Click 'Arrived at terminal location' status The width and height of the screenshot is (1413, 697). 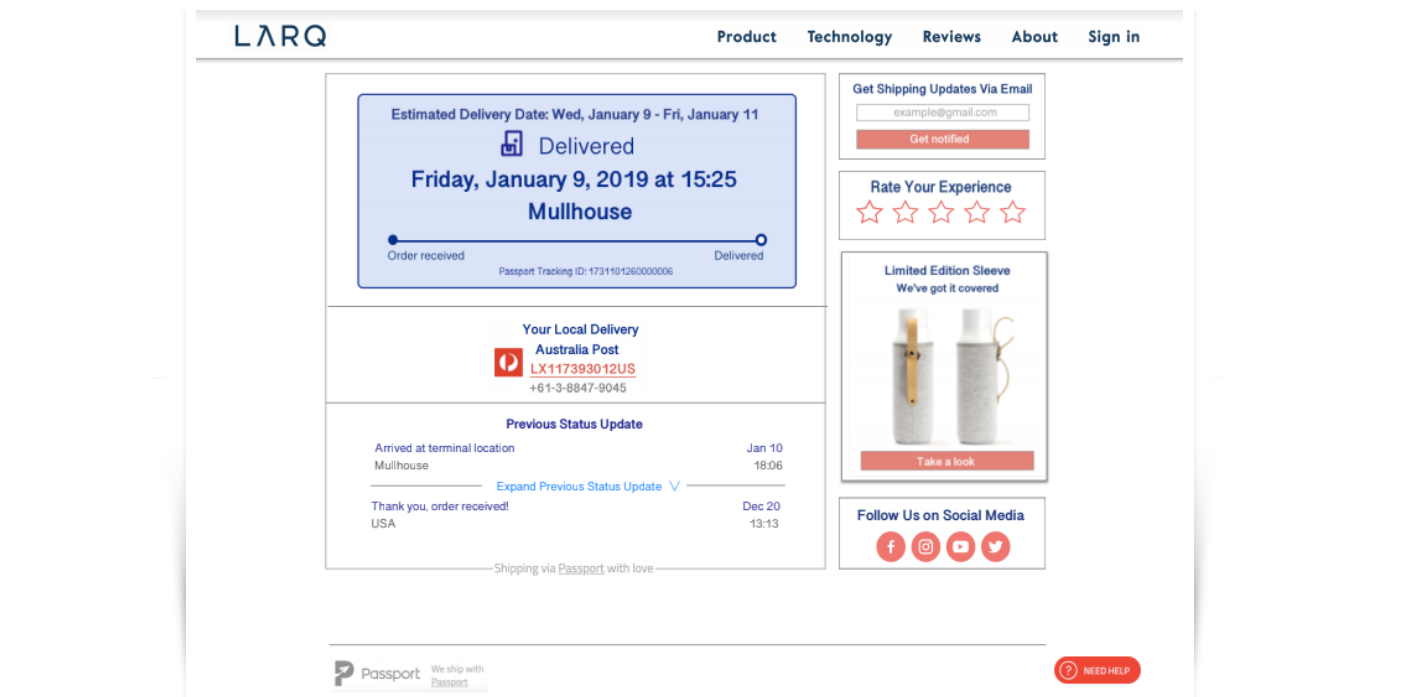tap(445, 448)
